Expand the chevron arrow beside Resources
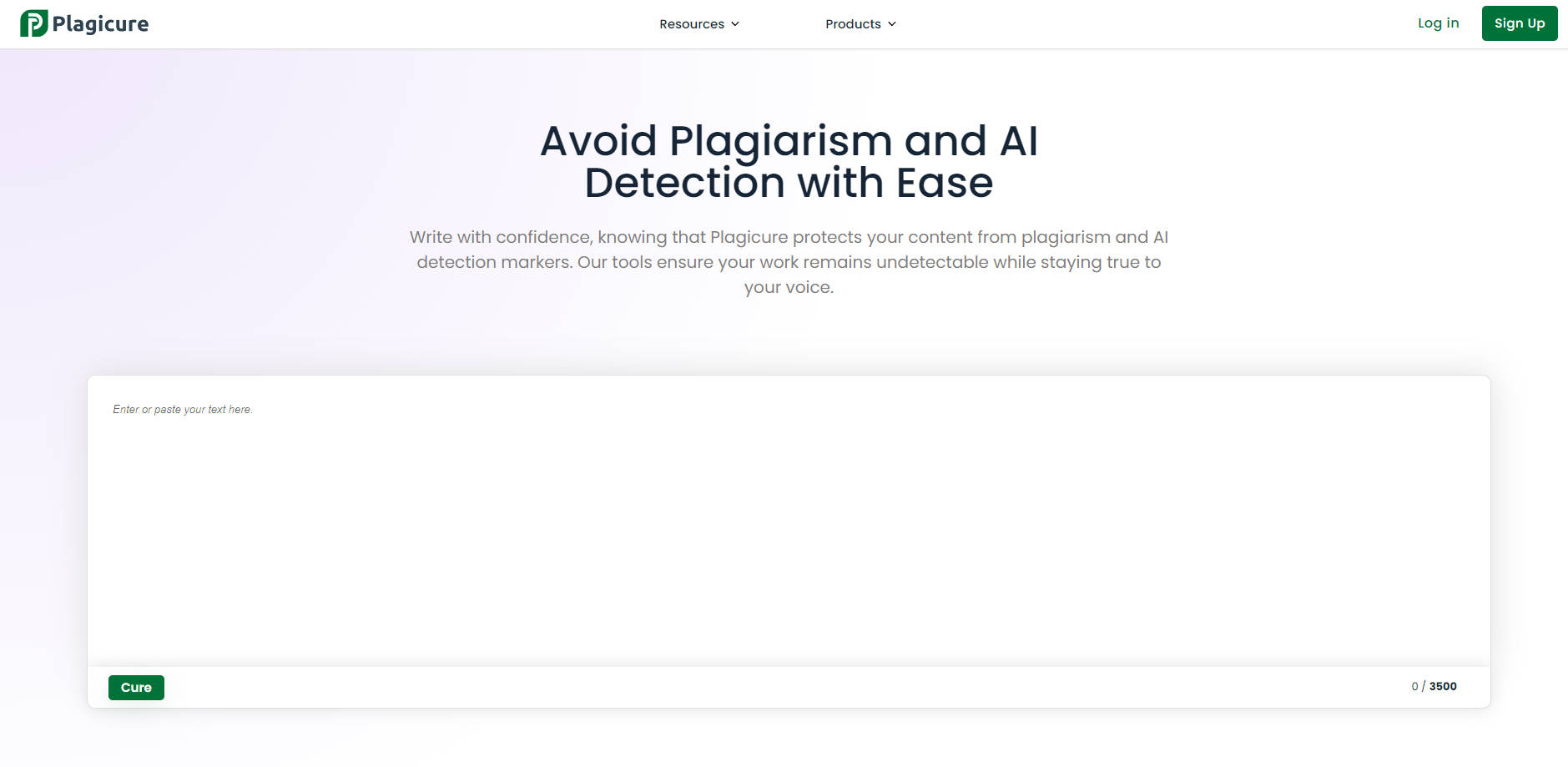 735,24
